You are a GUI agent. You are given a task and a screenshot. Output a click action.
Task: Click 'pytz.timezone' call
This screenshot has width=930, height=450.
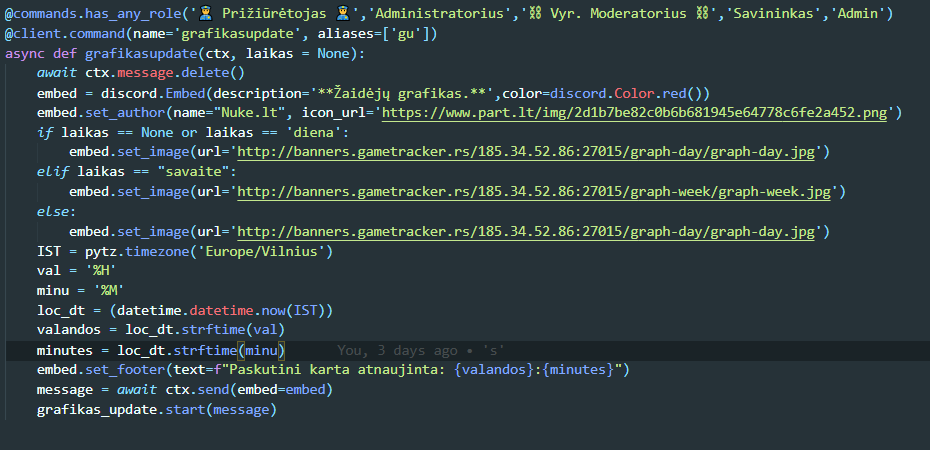coord(138,251)
